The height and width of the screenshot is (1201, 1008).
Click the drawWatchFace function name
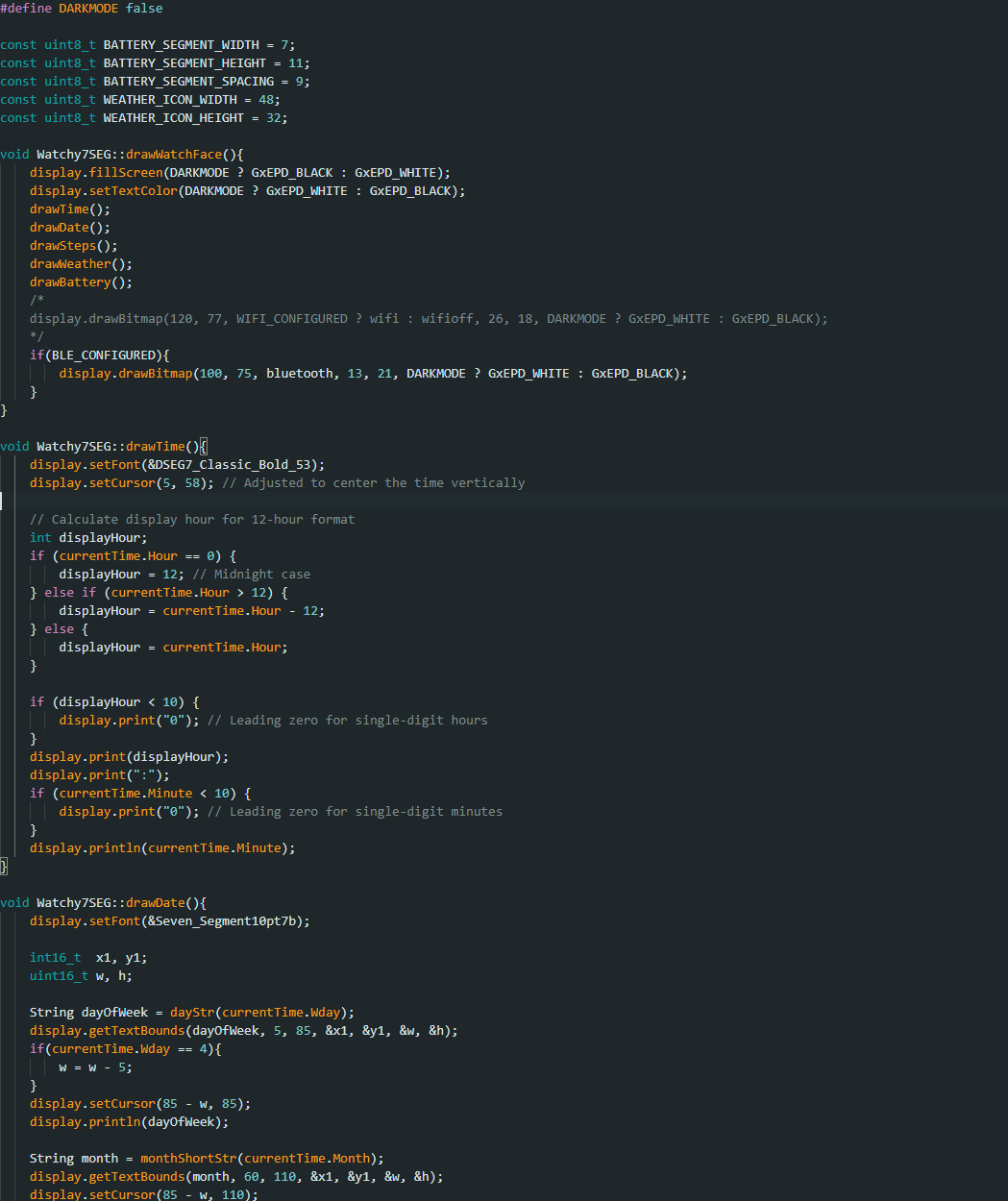tap(174, 155)
